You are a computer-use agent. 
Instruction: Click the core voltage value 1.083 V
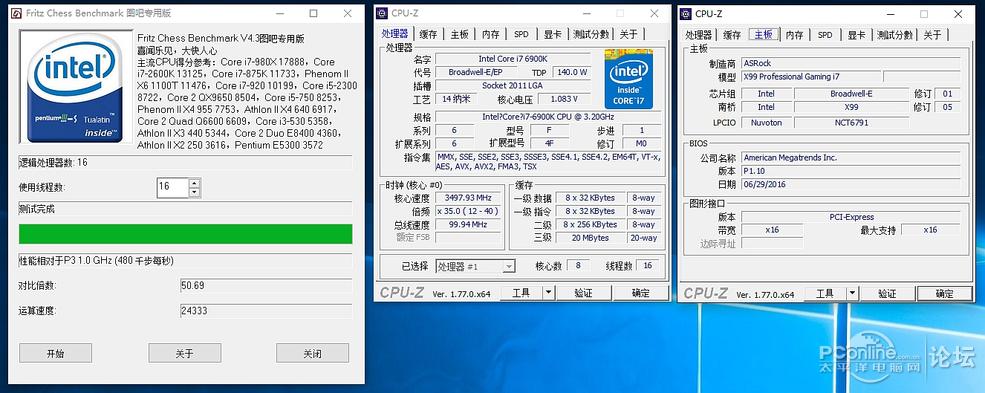coord(563,99)
